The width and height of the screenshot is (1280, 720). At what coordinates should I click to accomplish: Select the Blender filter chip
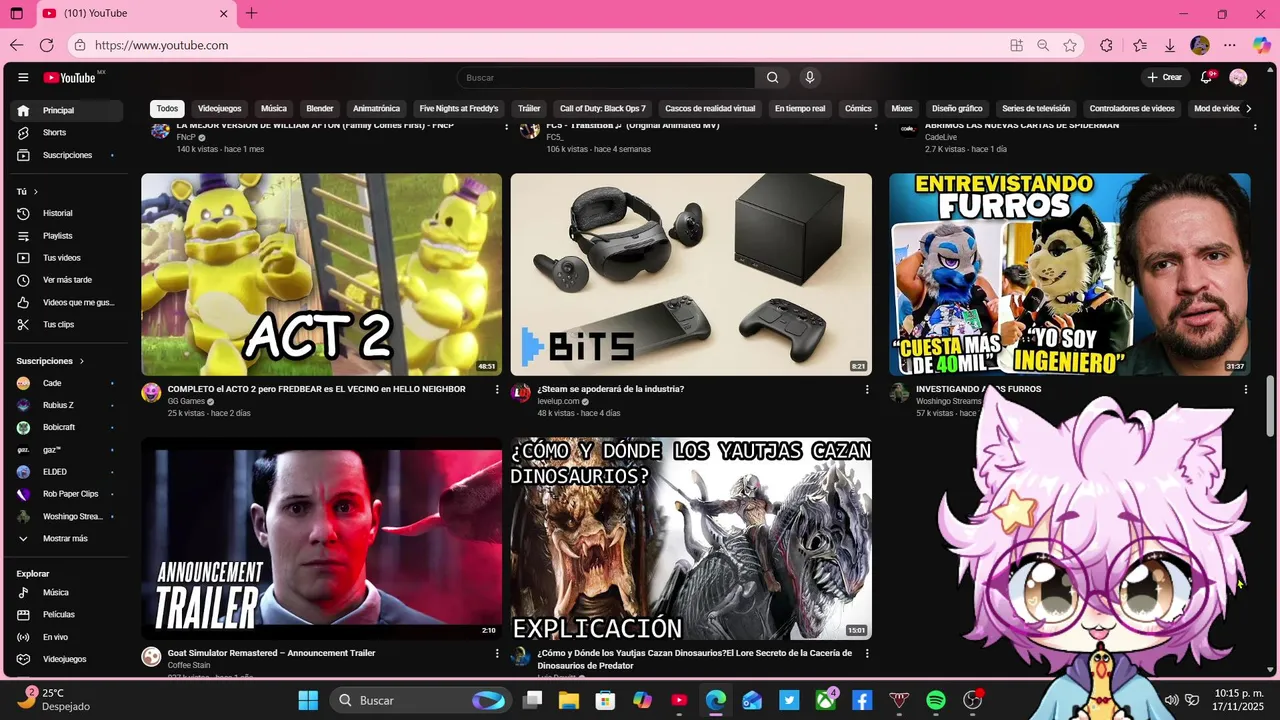(x=320, y=108)
